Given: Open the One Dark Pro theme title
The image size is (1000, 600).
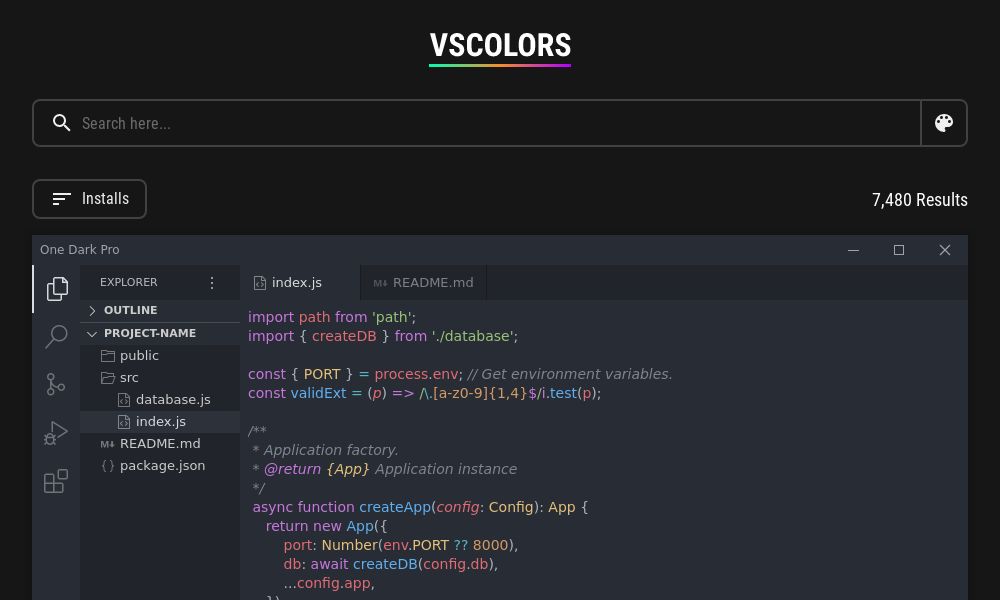Looking at the screenshot, I should click(x=80, y=249).
